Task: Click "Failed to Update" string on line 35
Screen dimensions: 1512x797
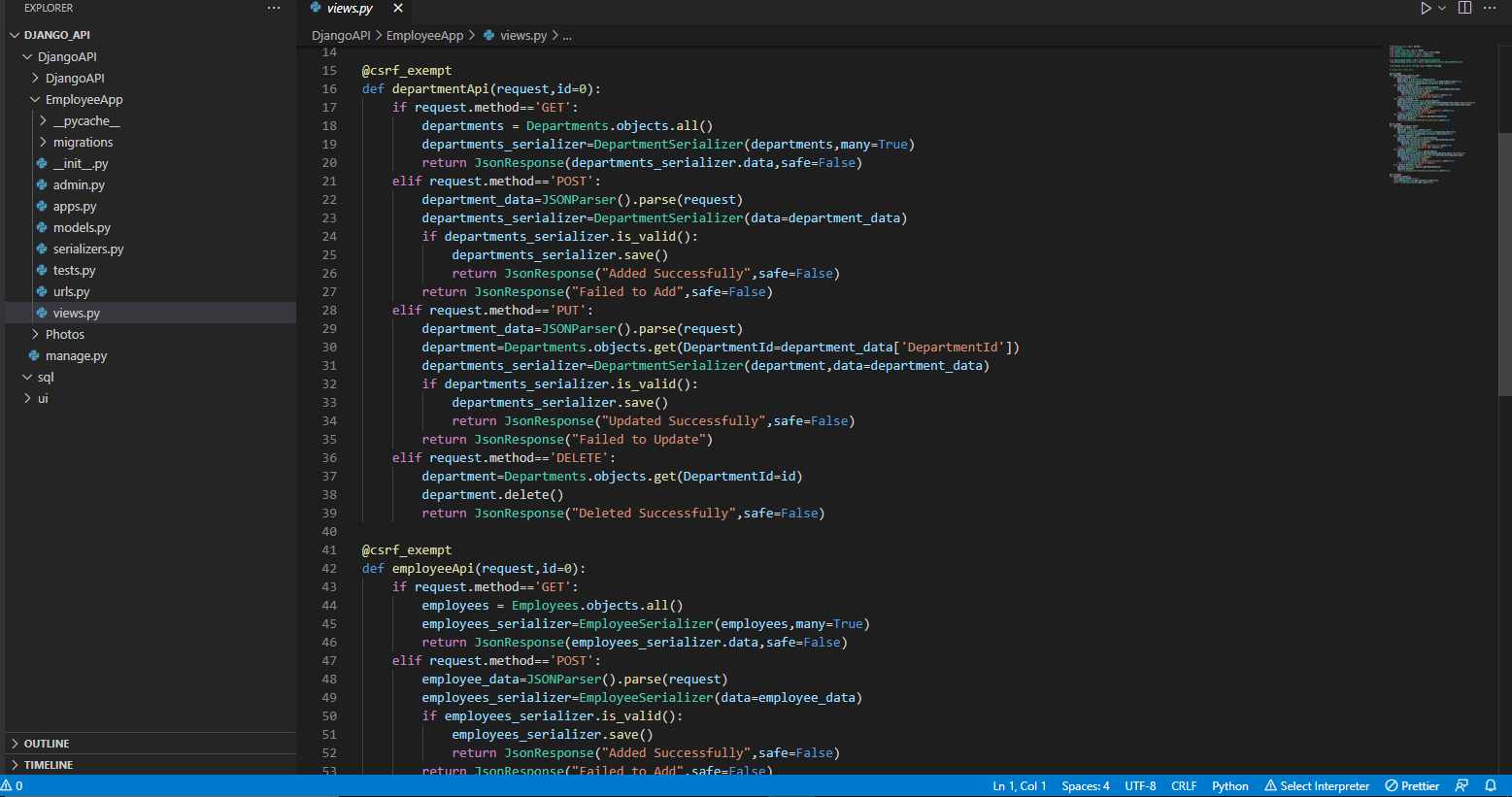Action: coord(638,439)
